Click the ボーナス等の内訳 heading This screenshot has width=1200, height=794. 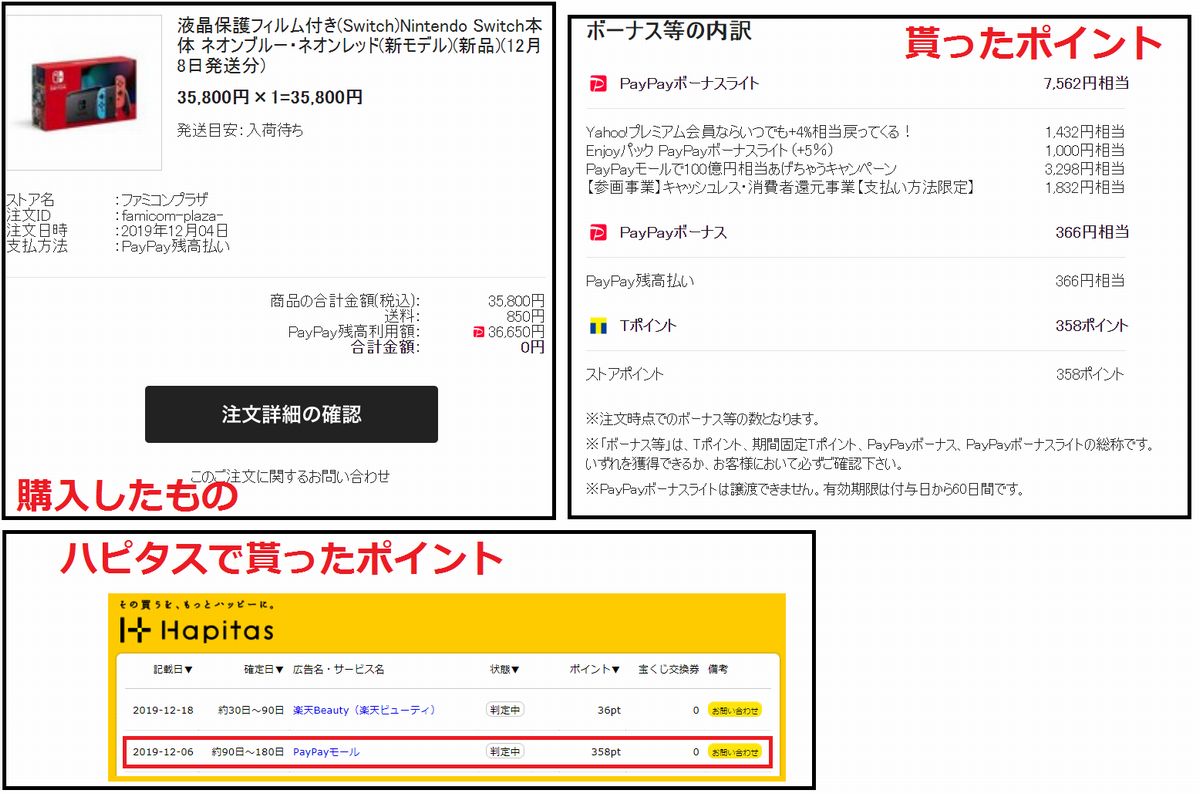click(x=669, y=31)
